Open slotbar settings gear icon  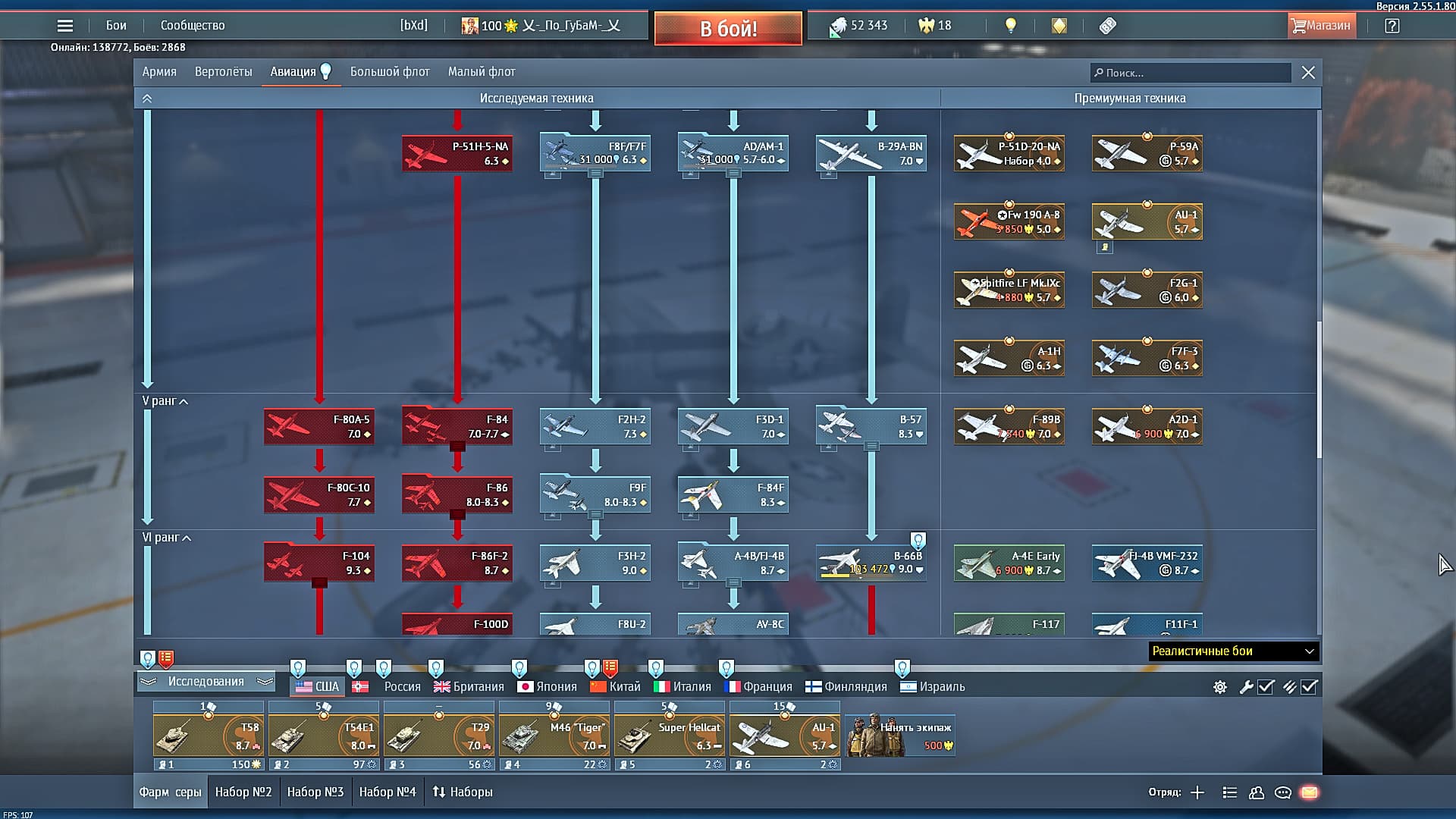pos(1219,687)
